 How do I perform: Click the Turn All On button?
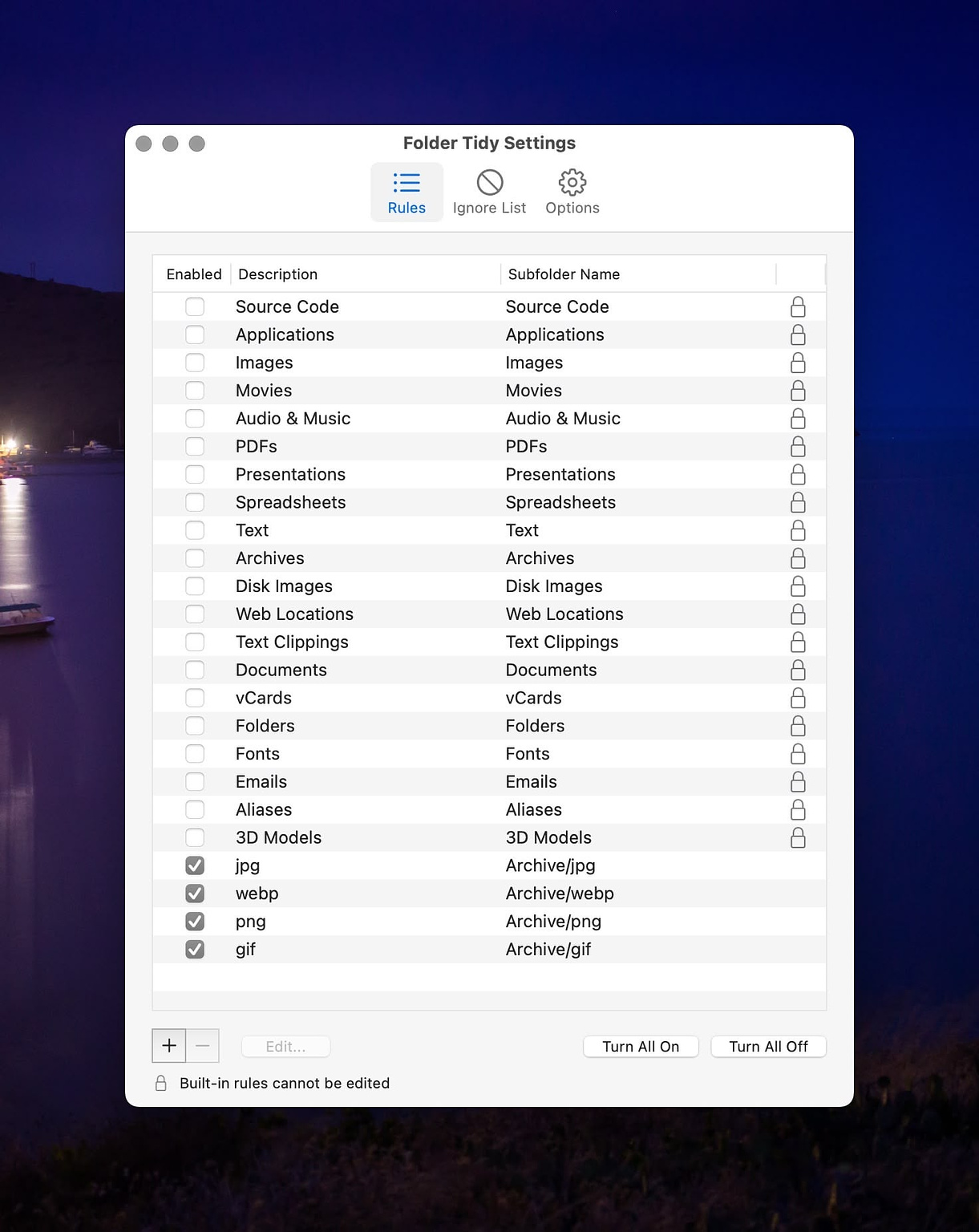[x=640, y=1046]
